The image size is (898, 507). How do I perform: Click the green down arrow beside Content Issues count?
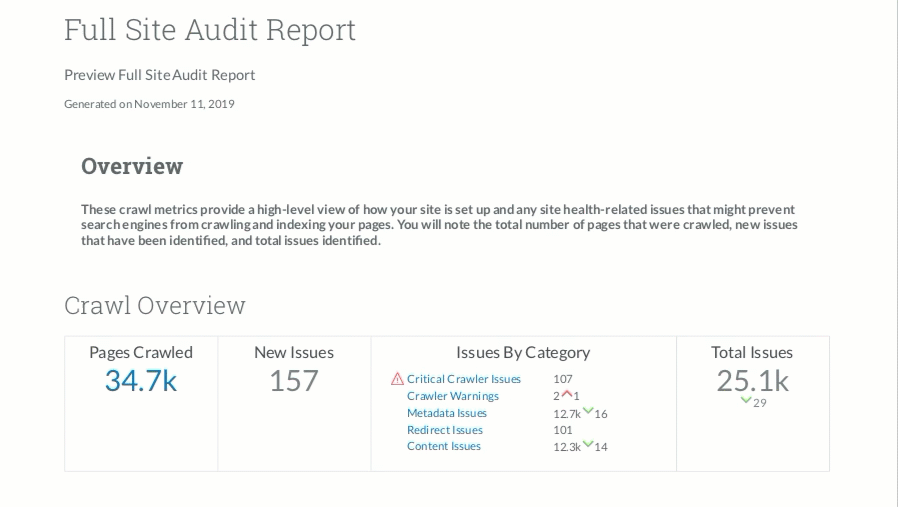(588, 444)
